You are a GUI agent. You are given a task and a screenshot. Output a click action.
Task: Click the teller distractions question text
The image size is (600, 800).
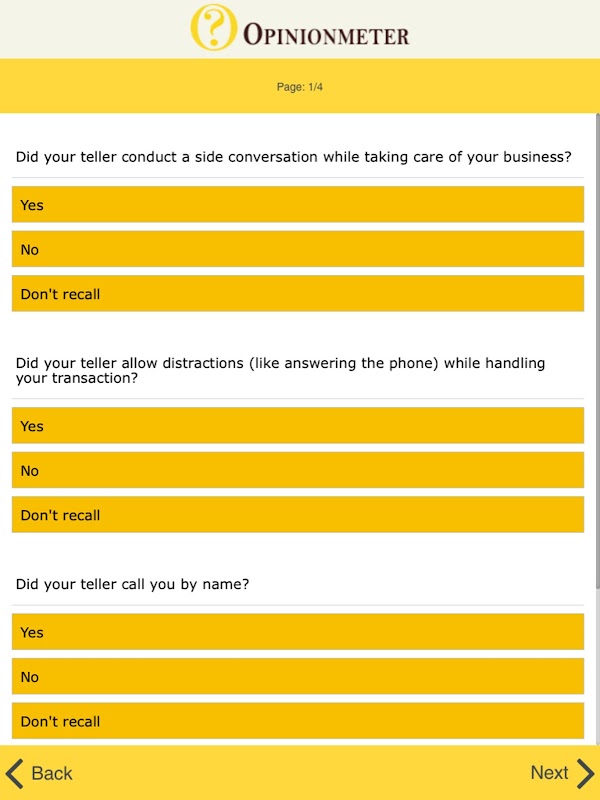tap(280, 371)
